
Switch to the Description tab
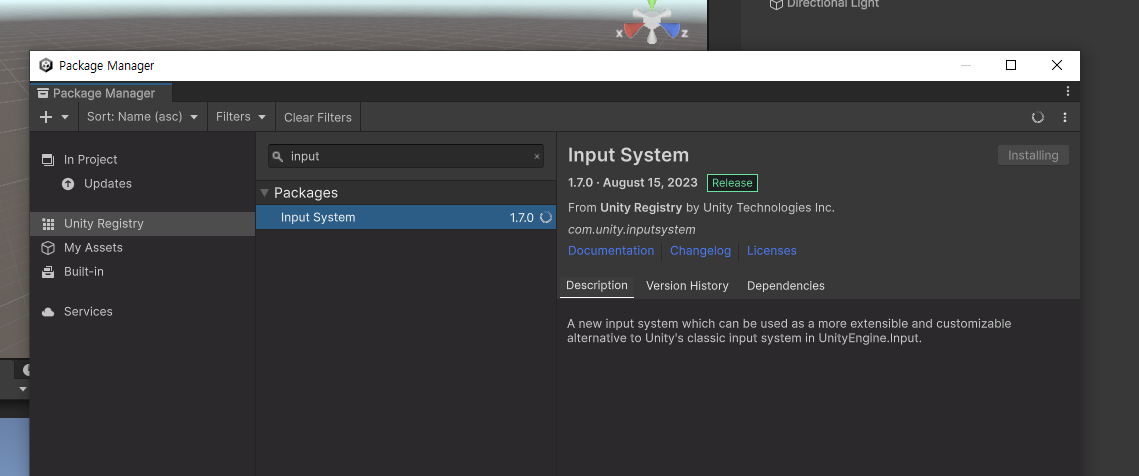point(596,286)
